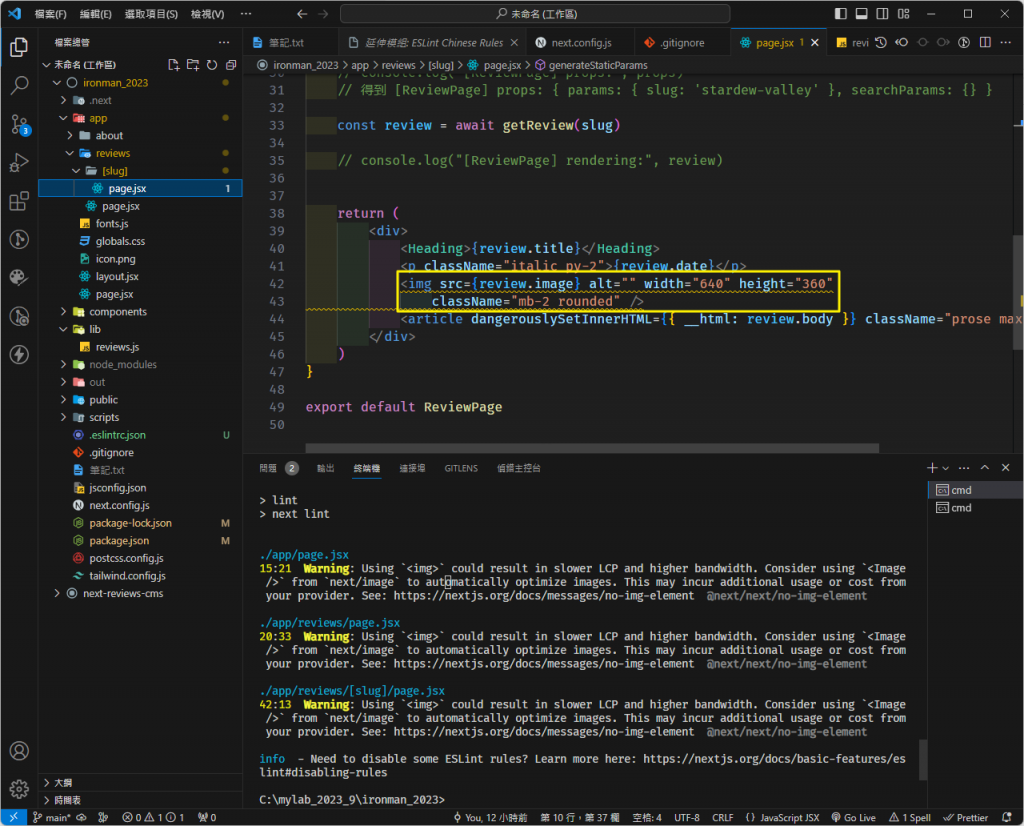Click the New File icon in explorer
Viewport: 1024px width, 826px height.
174,65
